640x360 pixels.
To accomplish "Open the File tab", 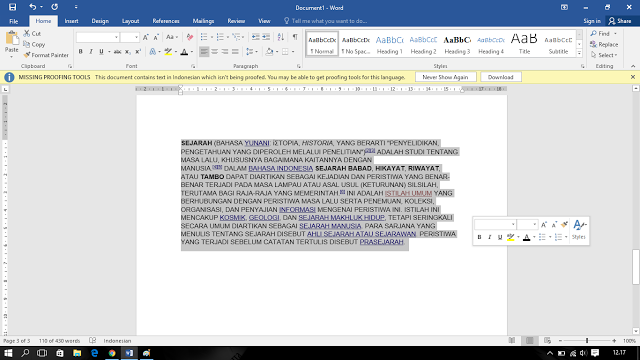I will tap(13, 21).
